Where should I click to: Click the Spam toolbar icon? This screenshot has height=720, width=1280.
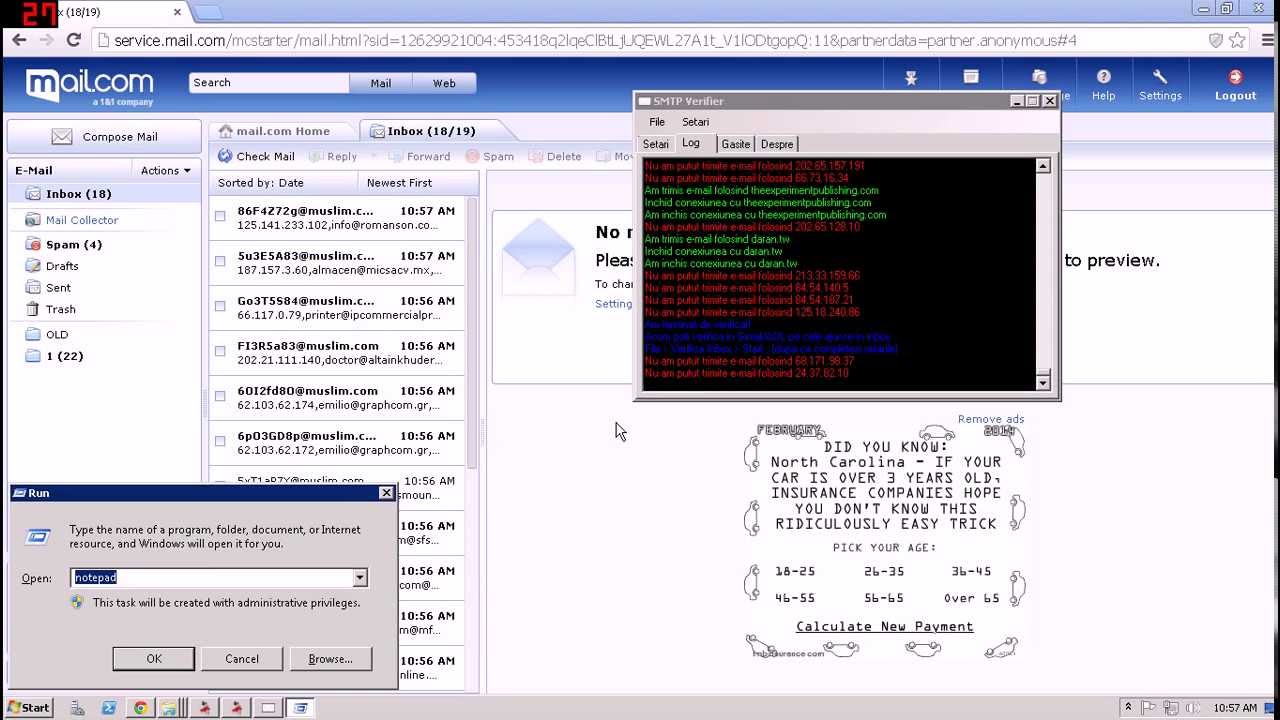(472, 156)
